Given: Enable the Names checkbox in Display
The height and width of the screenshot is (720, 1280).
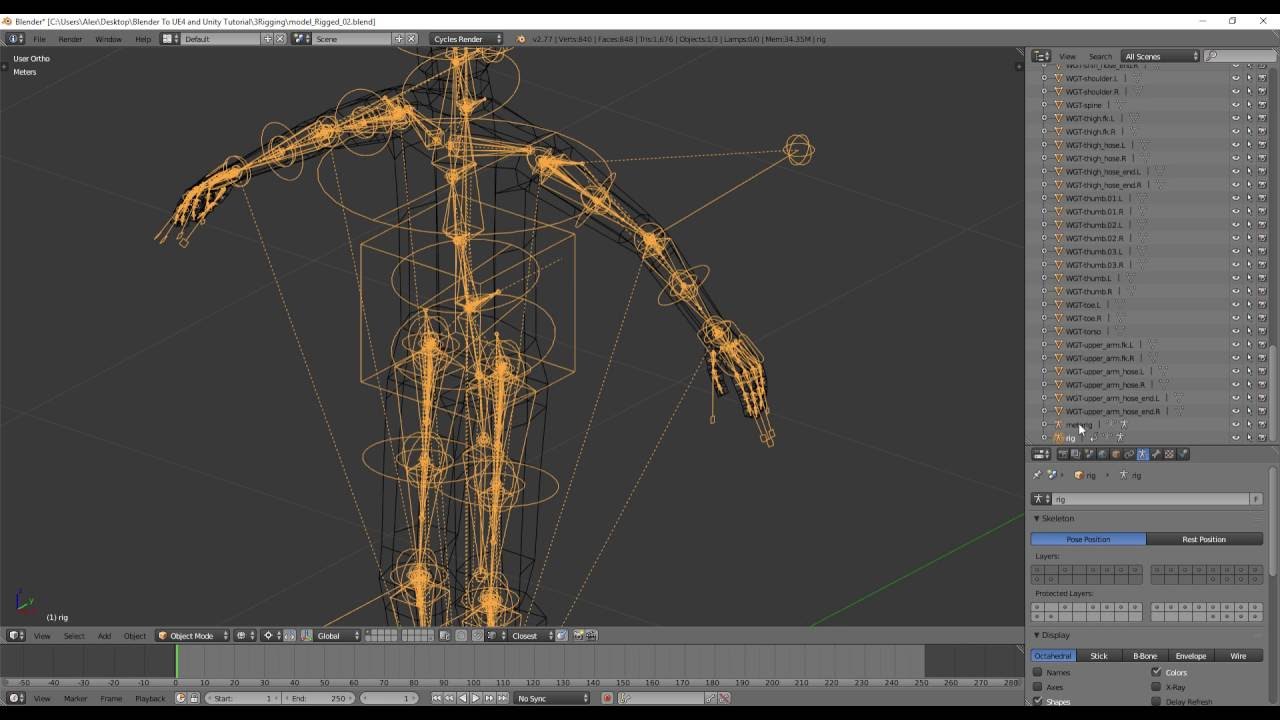Looking at the screenshot, I should (1038, 672).
